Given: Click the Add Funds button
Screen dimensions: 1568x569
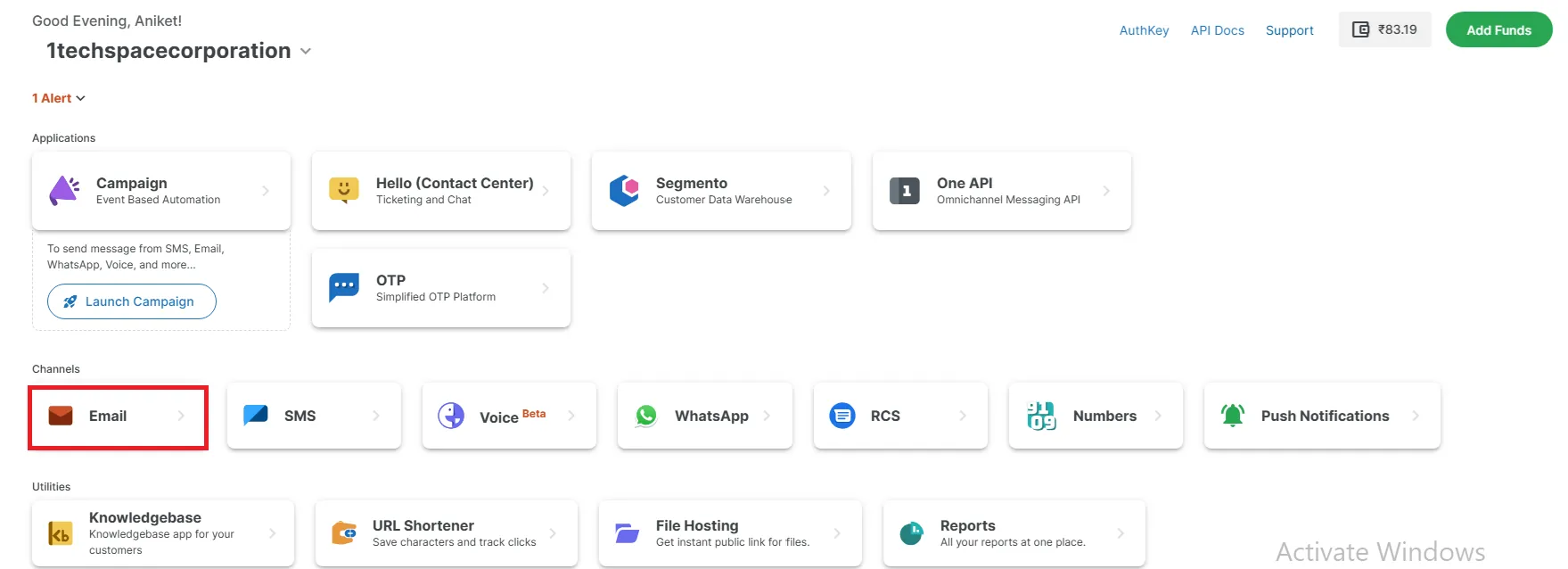Looking at the screenshot, I should pyautogui.click(x=1498, y=29).
